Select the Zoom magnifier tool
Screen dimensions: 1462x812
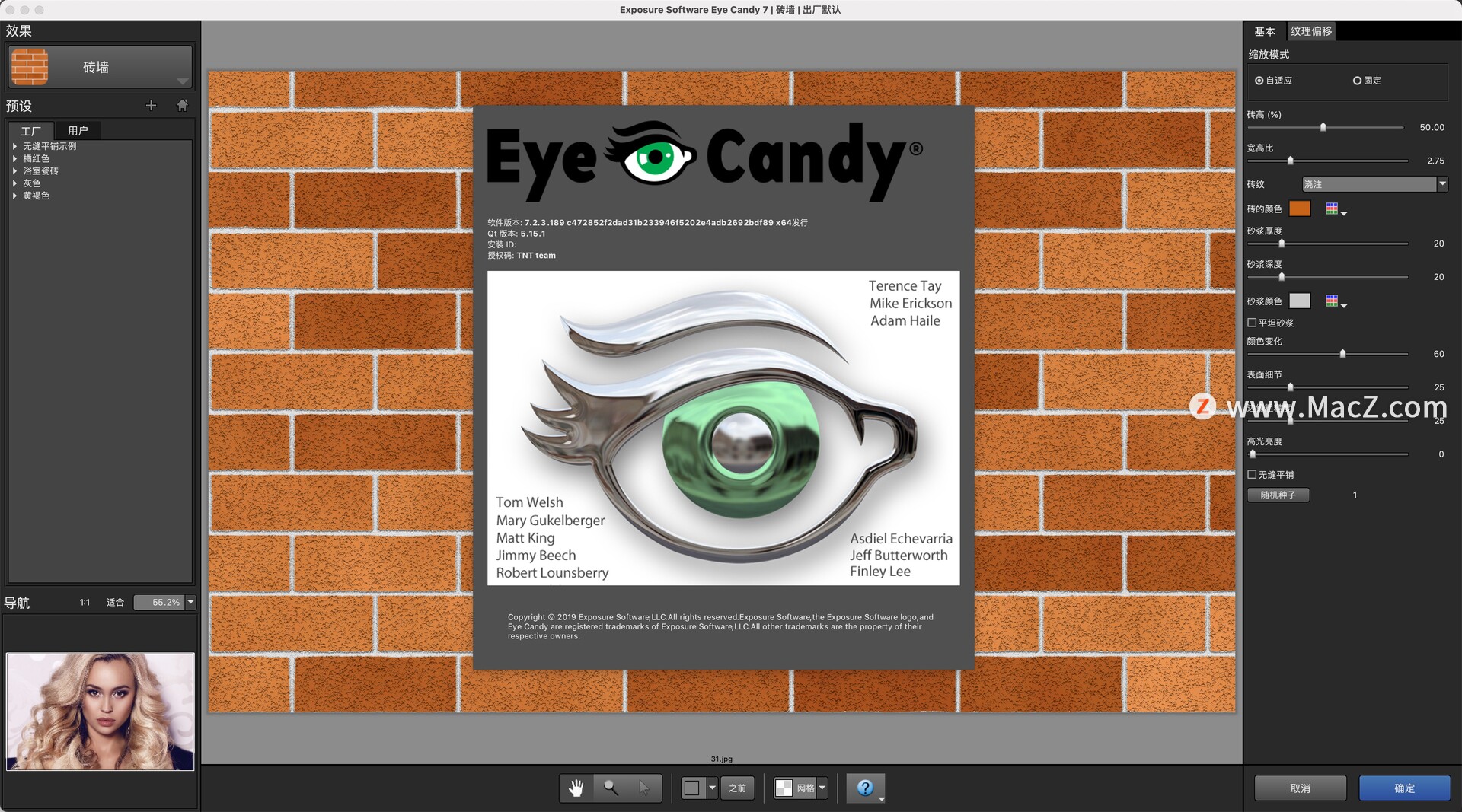click(x=609, y=788)
